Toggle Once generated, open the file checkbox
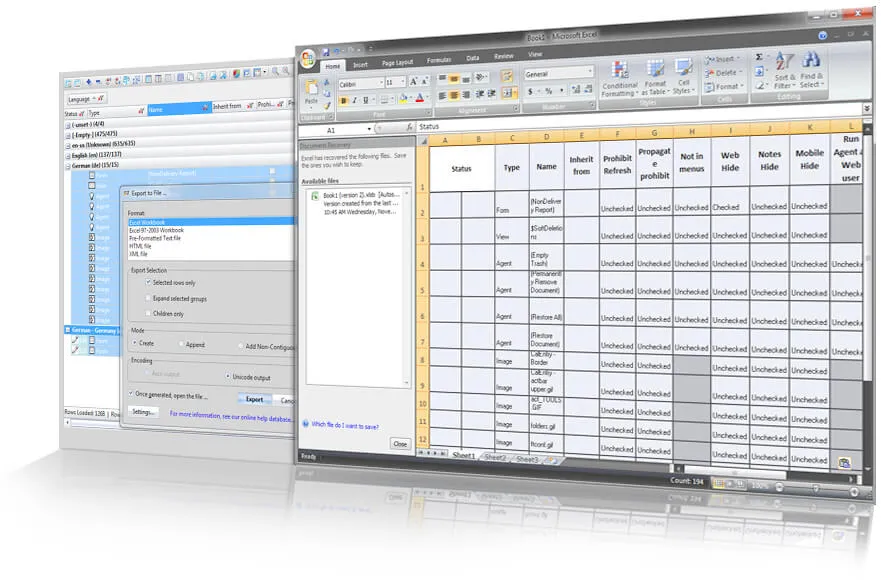Image resolution: width=881 pixels, height=580 pixels. tap(131, 393)
